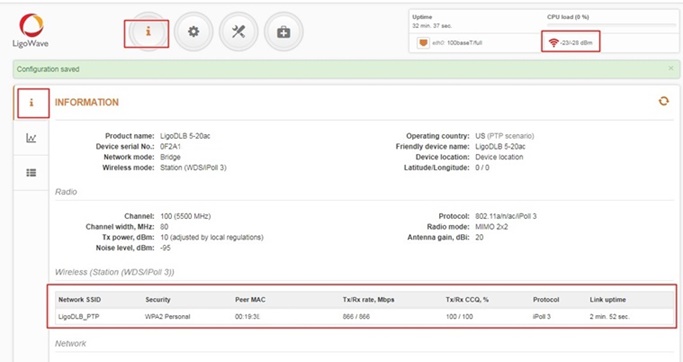Viewport: 683px width, 362px height.
Task: Open the Statistics graph sidebar tab
Action: tap(31, 138)
